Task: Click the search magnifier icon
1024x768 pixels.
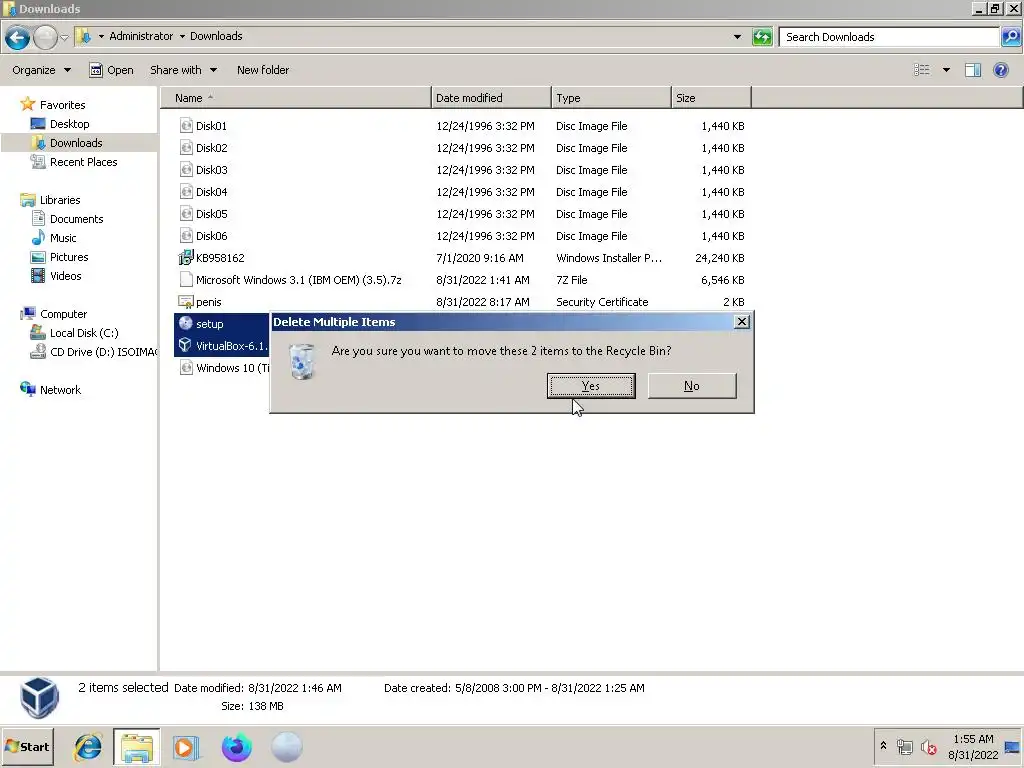Action: click(1010, 37)
